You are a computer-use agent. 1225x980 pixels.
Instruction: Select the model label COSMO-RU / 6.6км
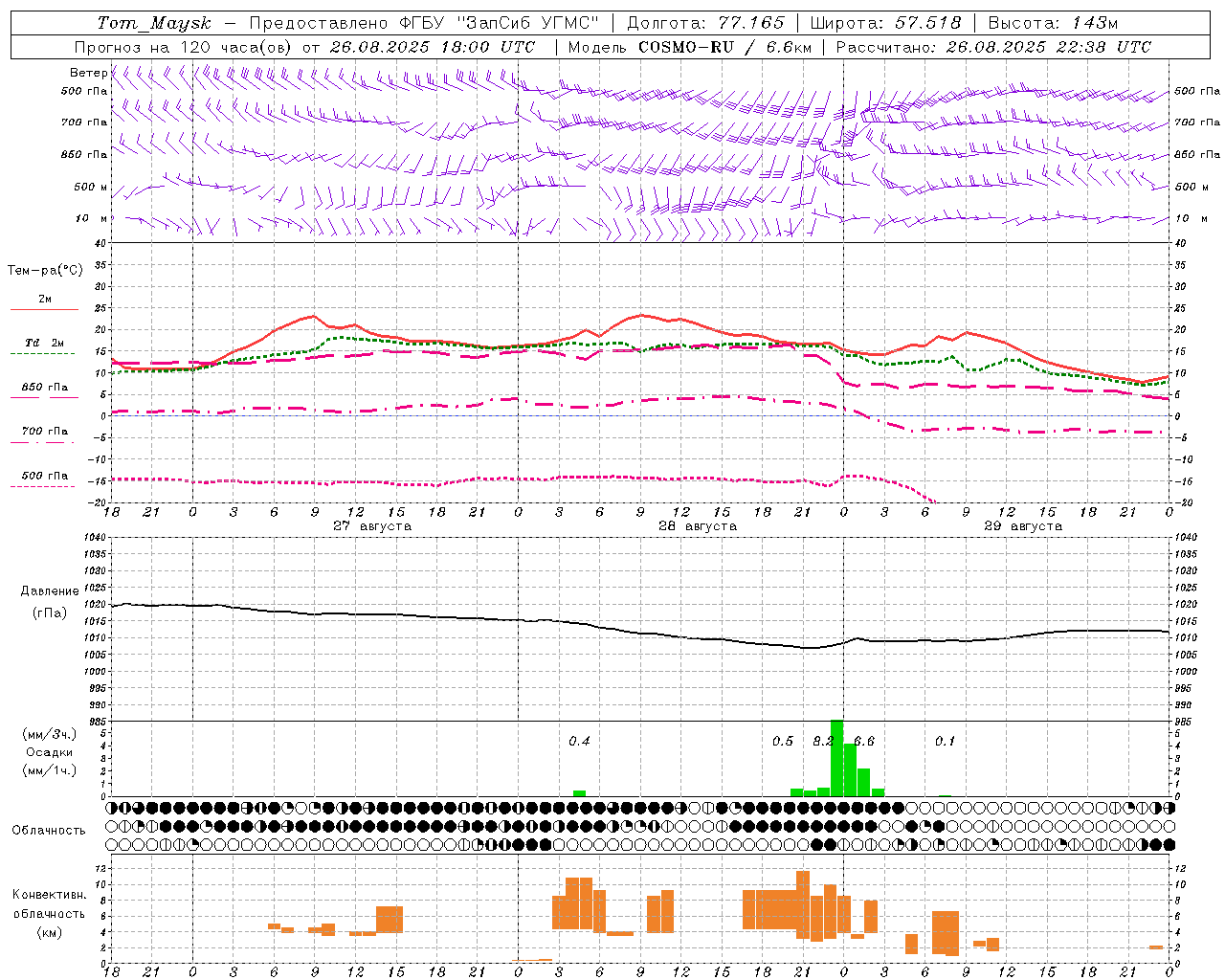tap(724, 47)
